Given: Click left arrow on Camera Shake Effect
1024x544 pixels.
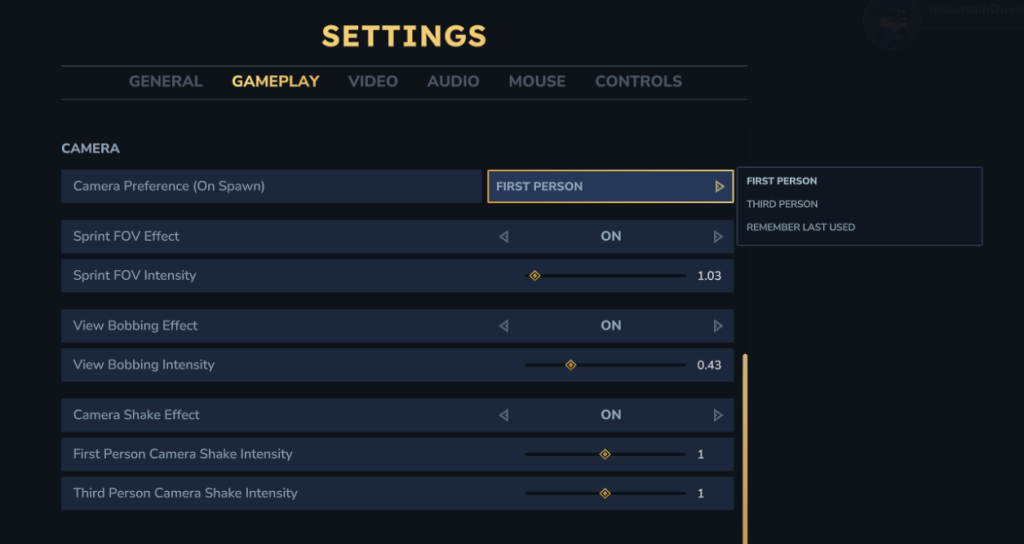Looking at the screenshot, I should coord(503,415).
